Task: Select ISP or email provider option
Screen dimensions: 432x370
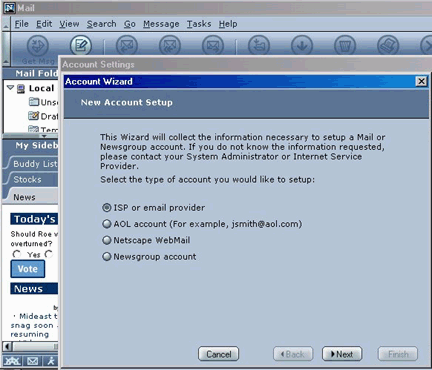Action: coord(106,208)
